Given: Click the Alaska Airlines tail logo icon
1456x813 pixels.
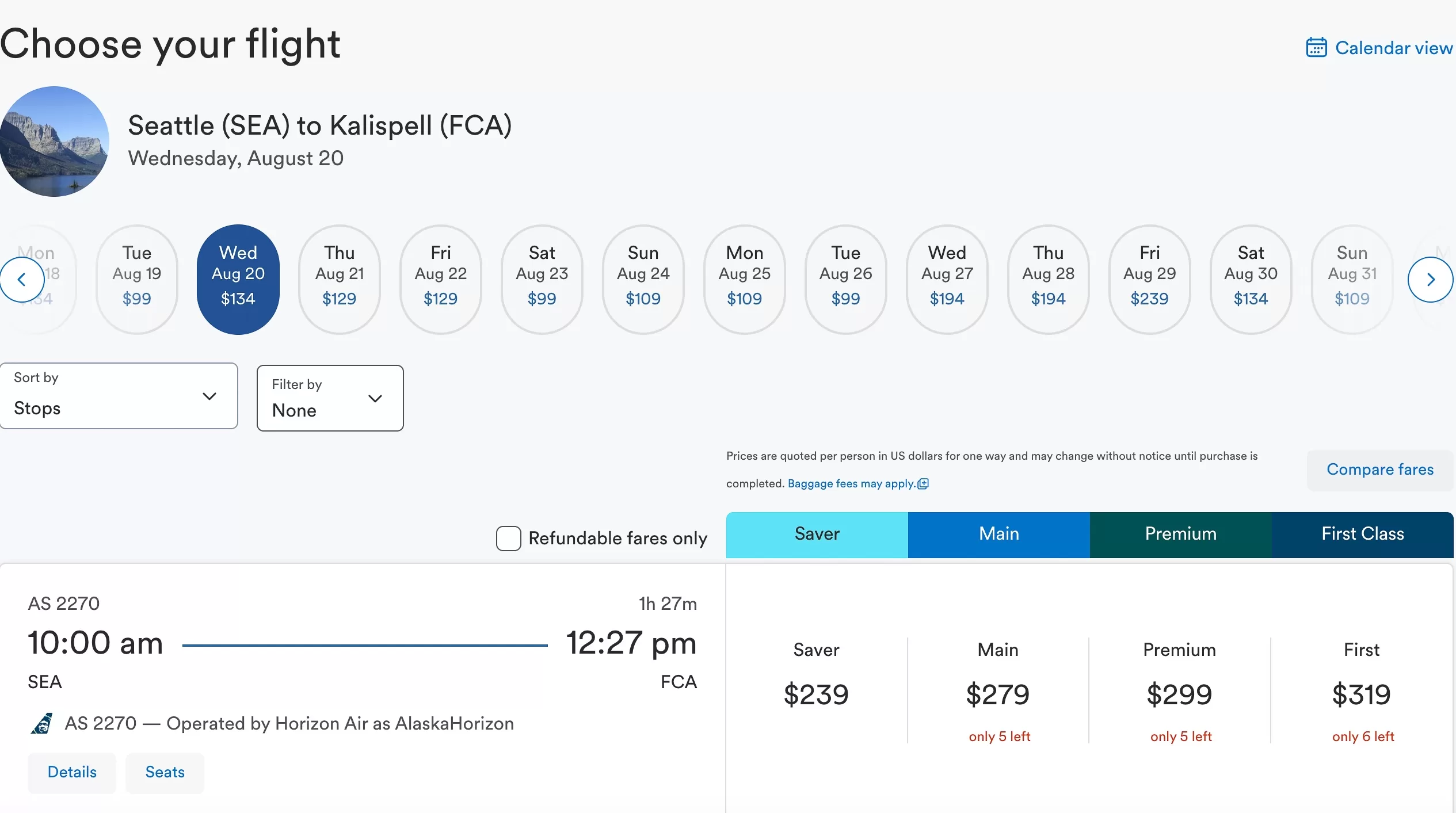Looking at the screenshot, I should click(x=41, y=723).
